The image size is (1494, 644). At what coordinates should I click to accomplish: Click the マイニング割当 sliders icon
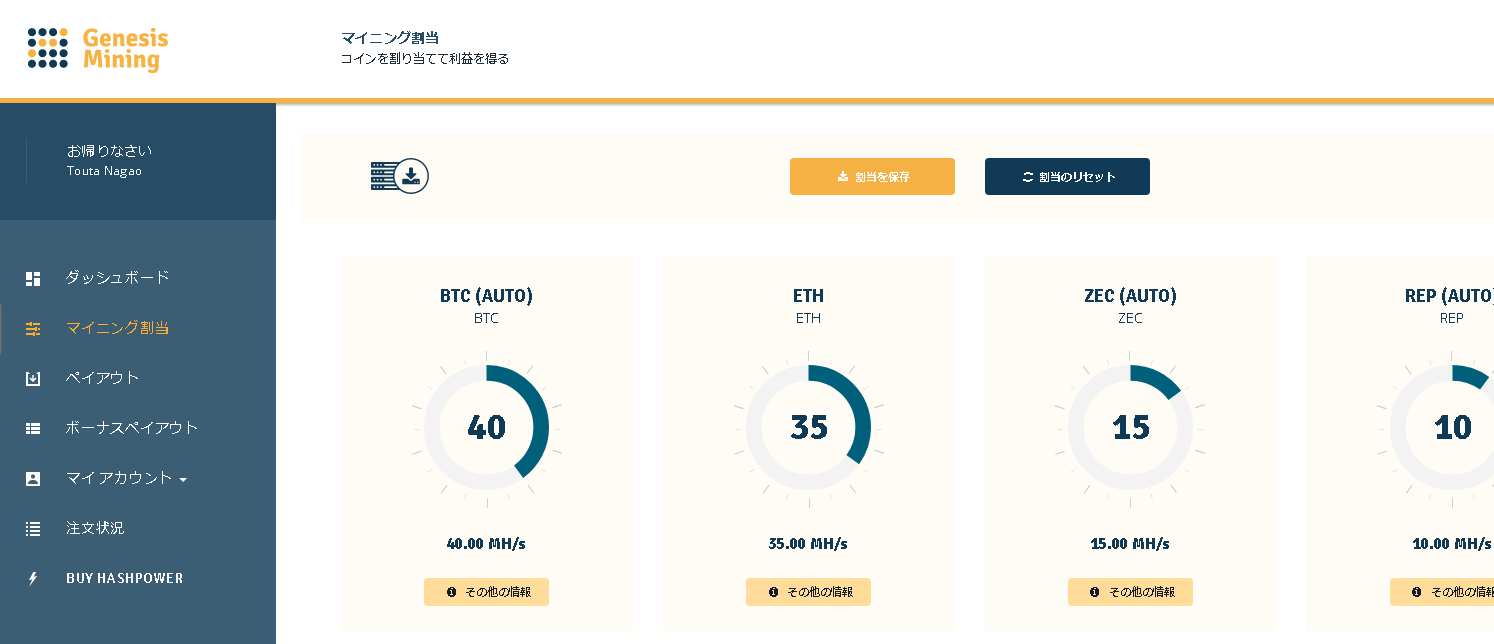coord(33,328)
